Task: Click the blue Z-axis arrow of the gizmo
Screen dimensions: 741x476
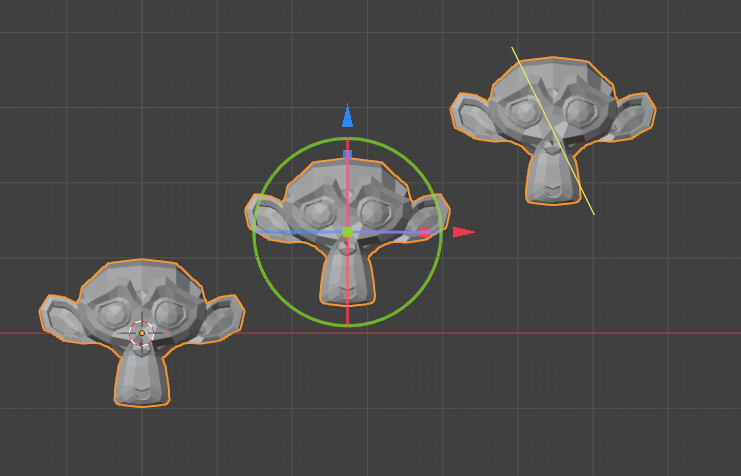Action: (x=347, y=116)
